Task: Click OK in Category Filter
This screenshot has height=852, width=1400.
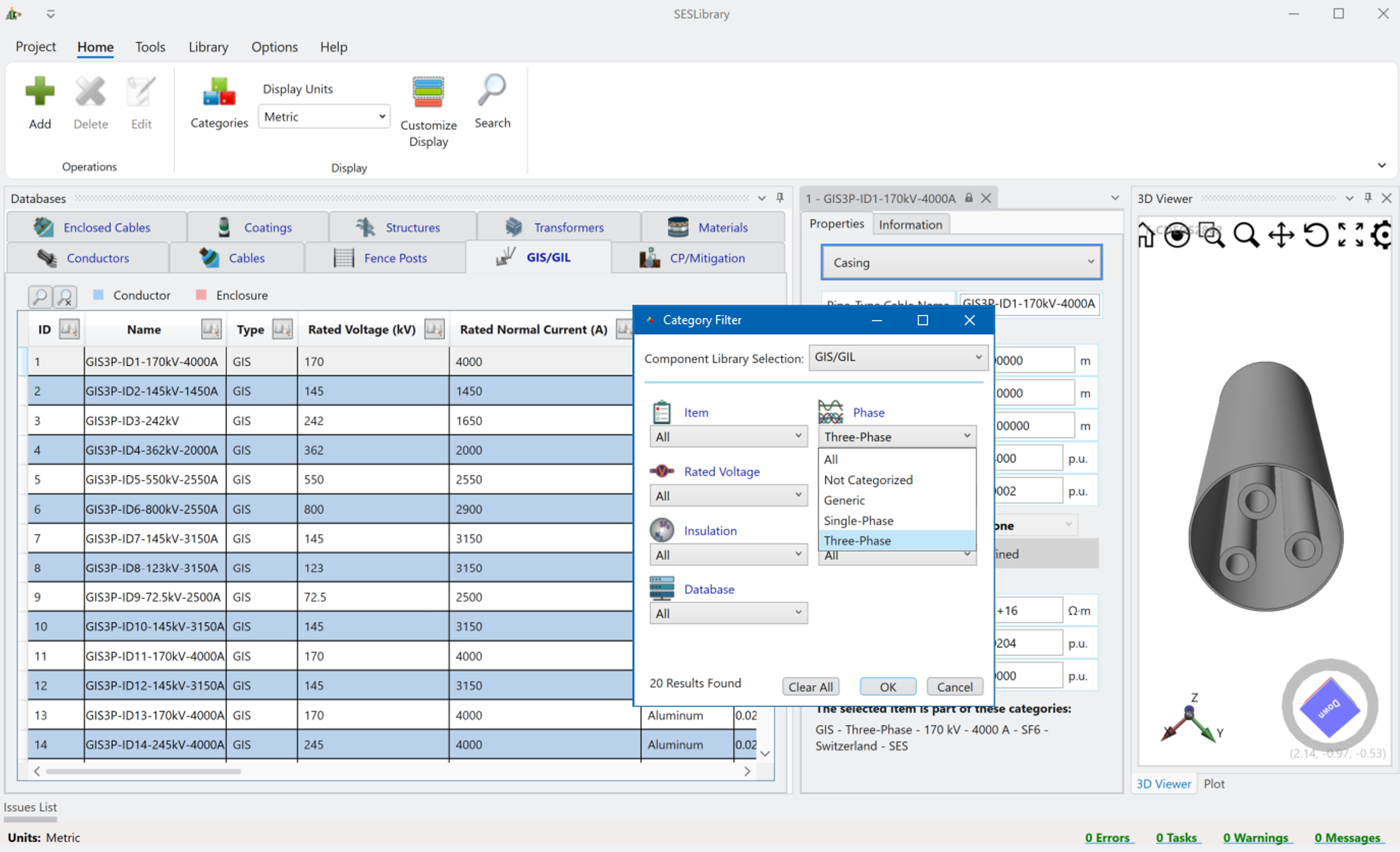Action: click(x=888, y=686)
